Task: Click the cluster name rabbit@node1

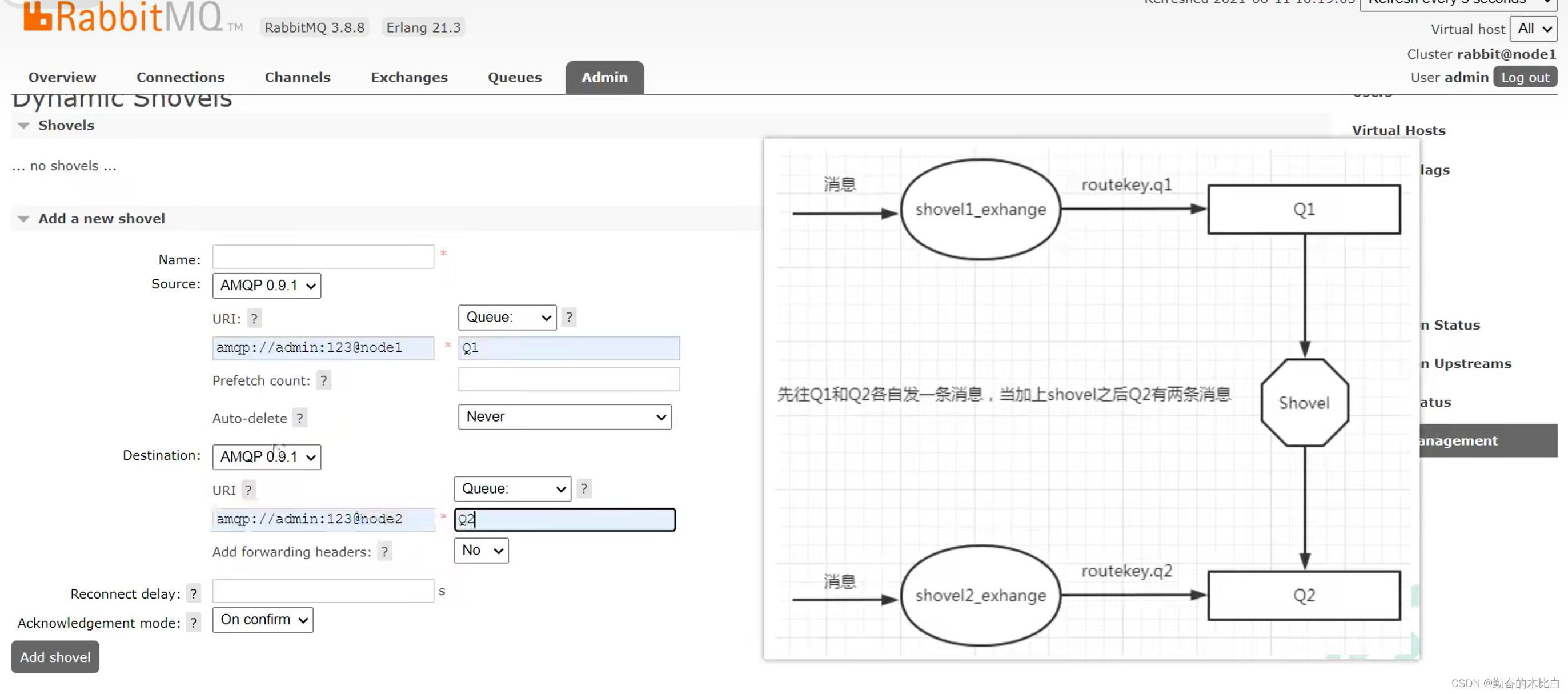Action: 1506,54
